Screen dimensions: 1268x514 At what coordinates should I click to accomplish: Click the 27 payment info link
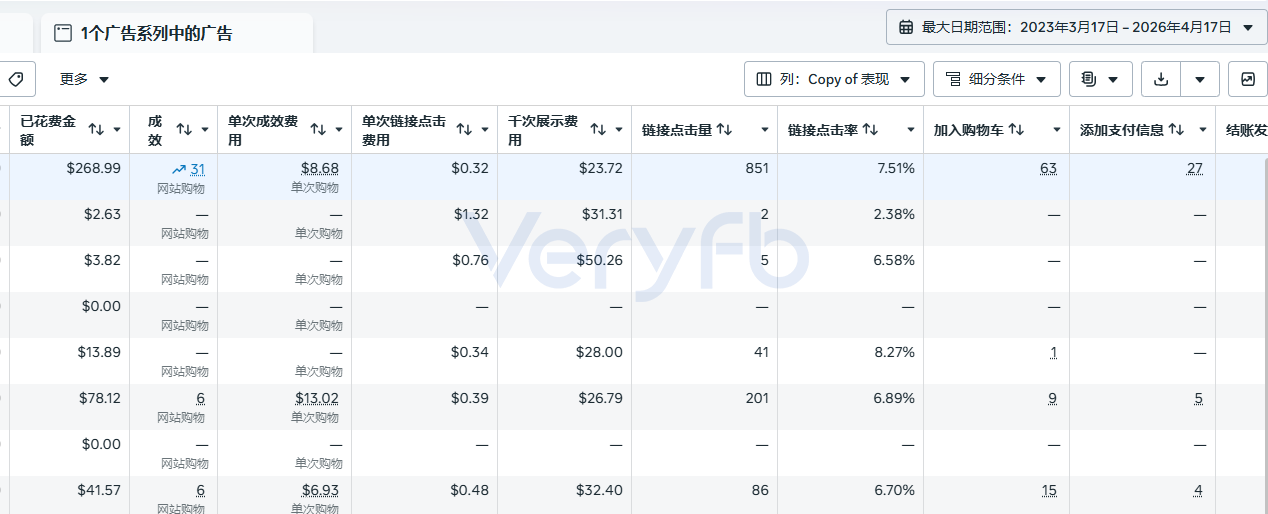coord(1195,168)
